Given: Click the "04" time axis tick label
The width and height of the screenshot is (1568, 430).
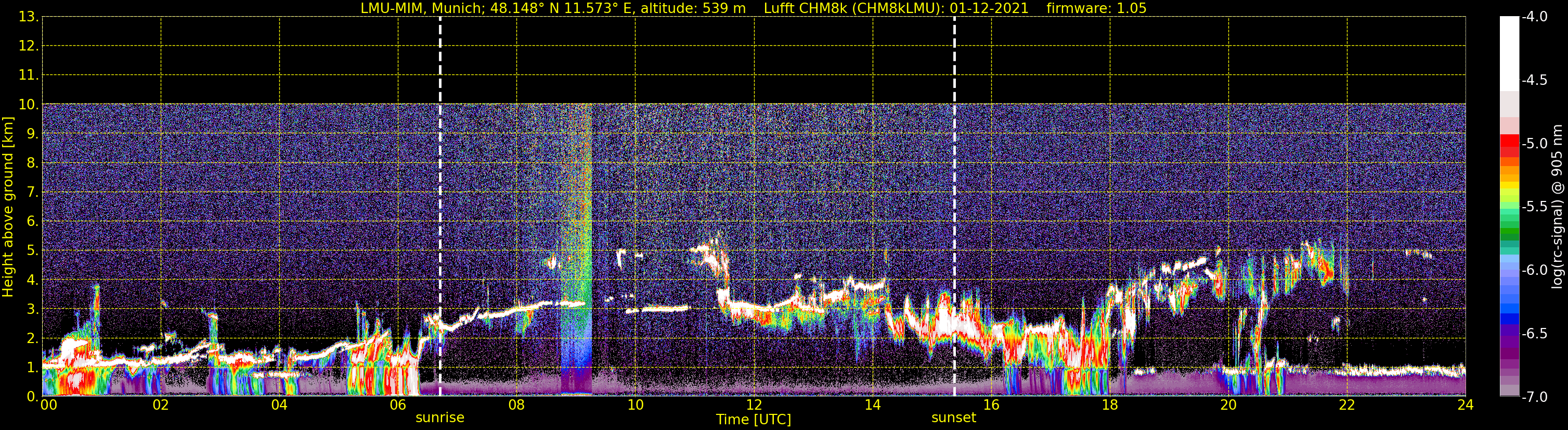Looking at the screenshot, I should [279, 405].
